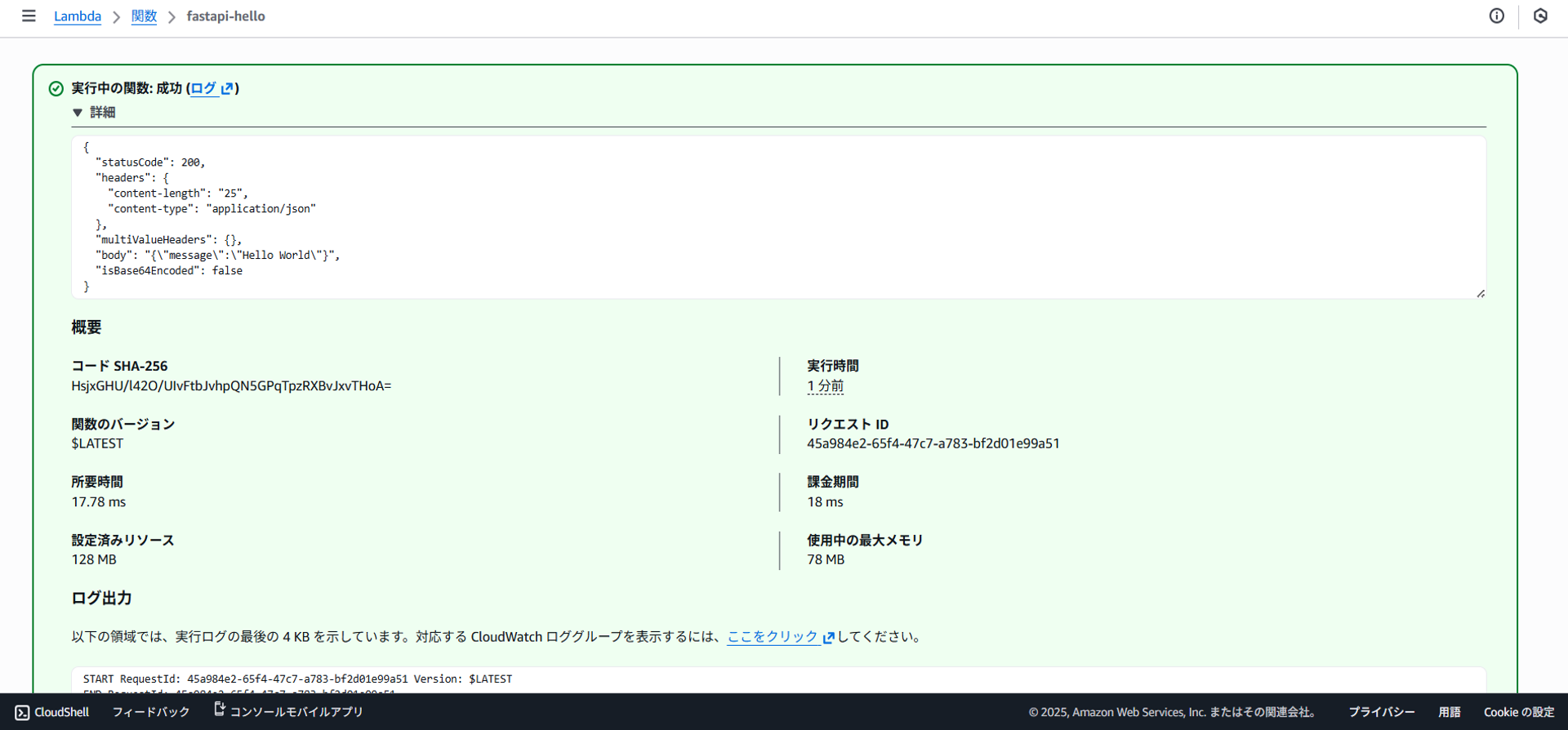
Task: Click external icon after ここをクリック
Action: (828, 637)
